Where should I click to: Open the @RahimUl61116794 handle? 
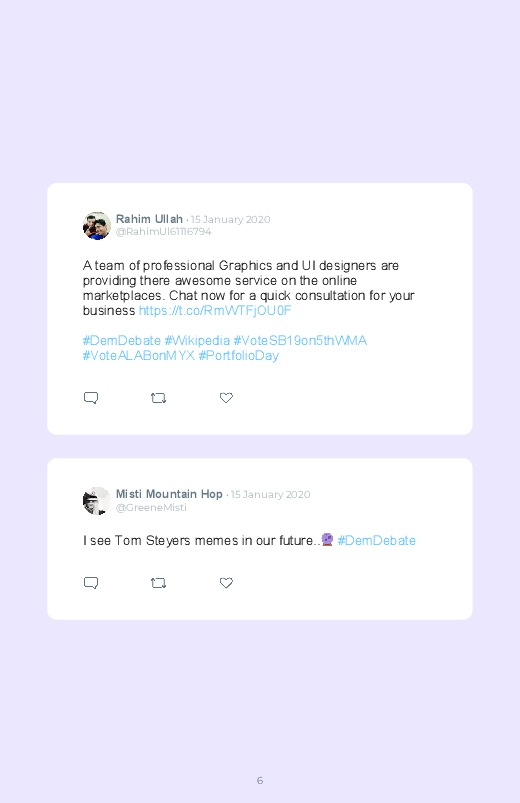163,231
